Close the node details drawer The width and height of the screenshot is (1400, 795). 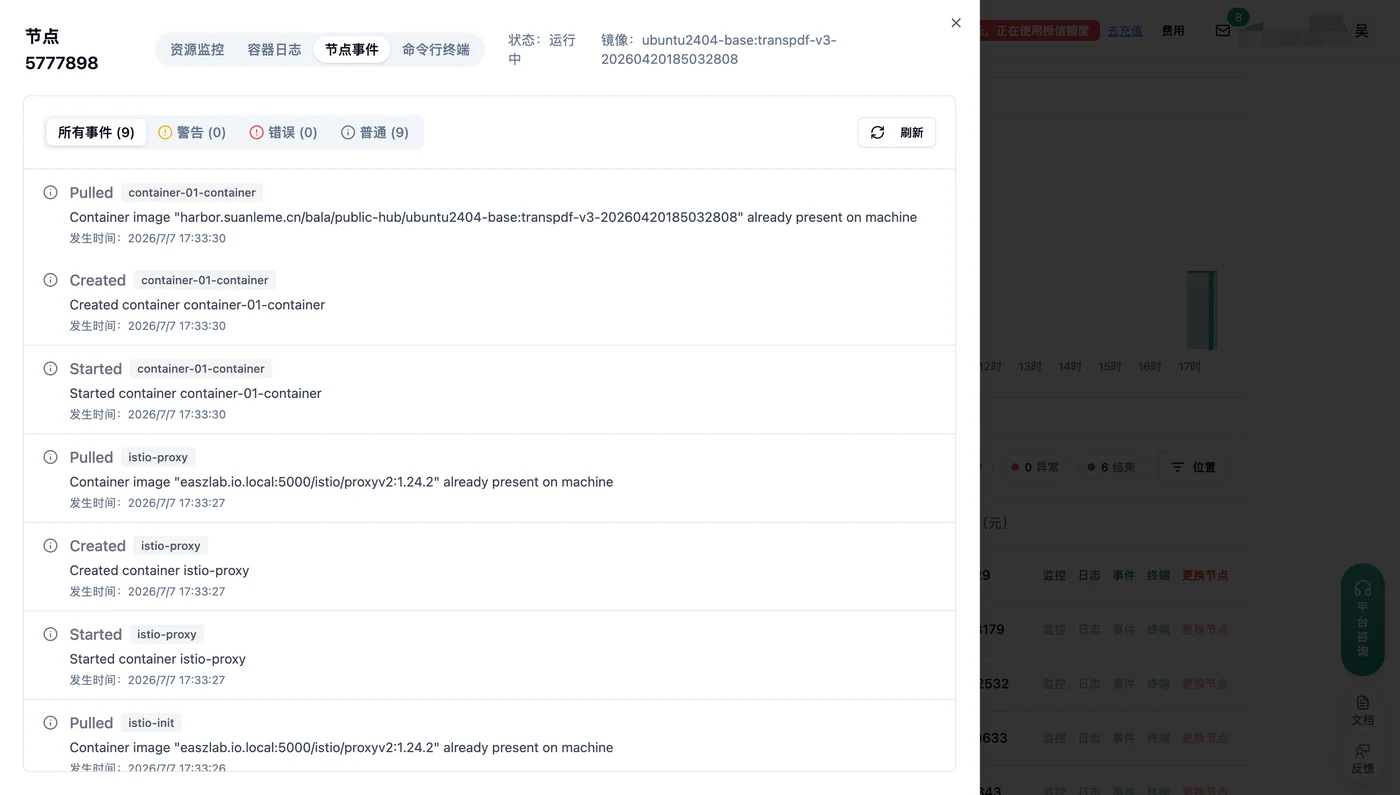click(956, 23)
